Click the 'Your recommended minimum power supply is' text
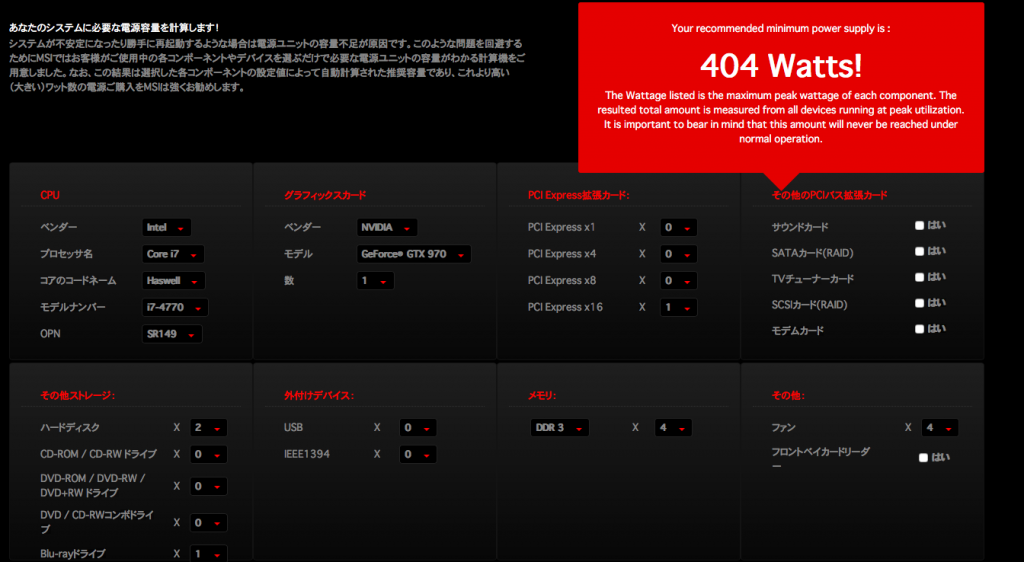The width and height of the screenshot is (1024, 562). coord(781,29)
